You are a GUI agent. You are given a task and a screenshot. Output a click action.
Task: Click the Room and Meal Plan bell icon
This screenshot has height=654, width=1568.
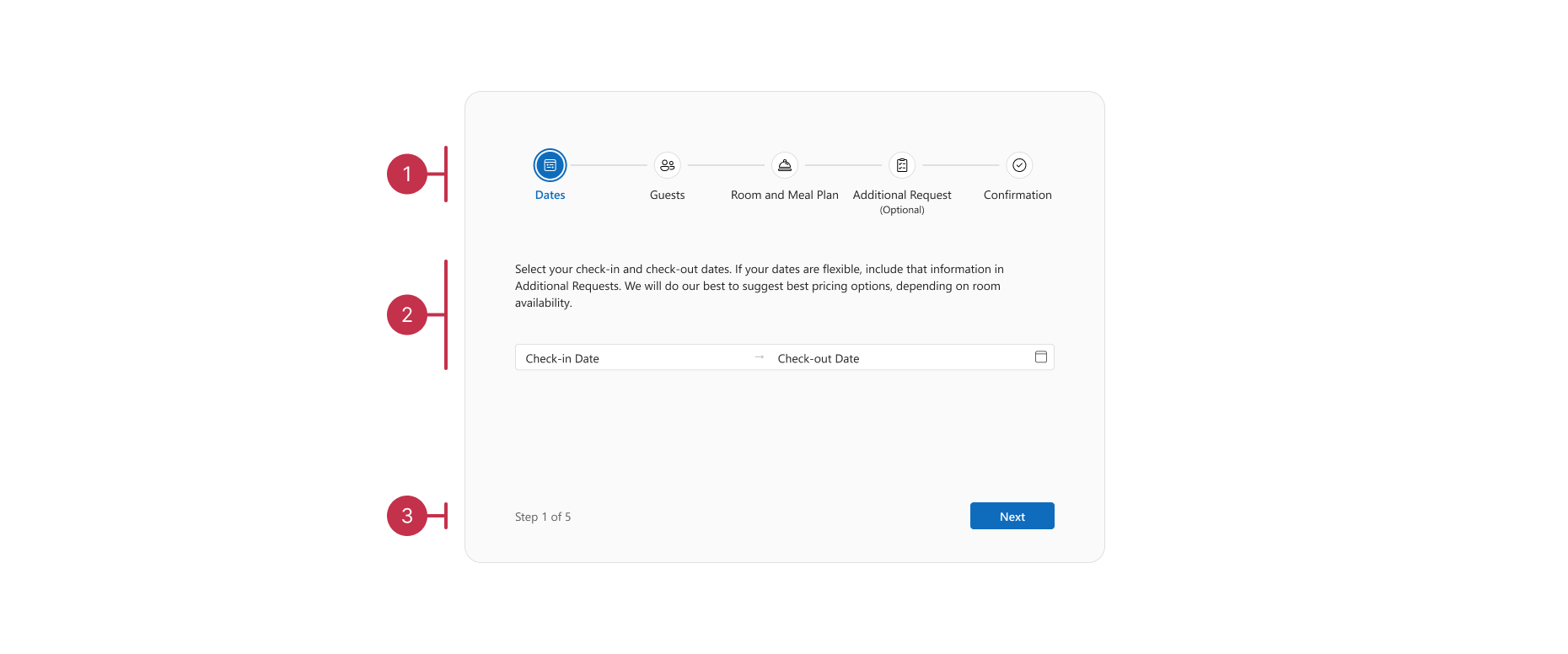point(784,165)
